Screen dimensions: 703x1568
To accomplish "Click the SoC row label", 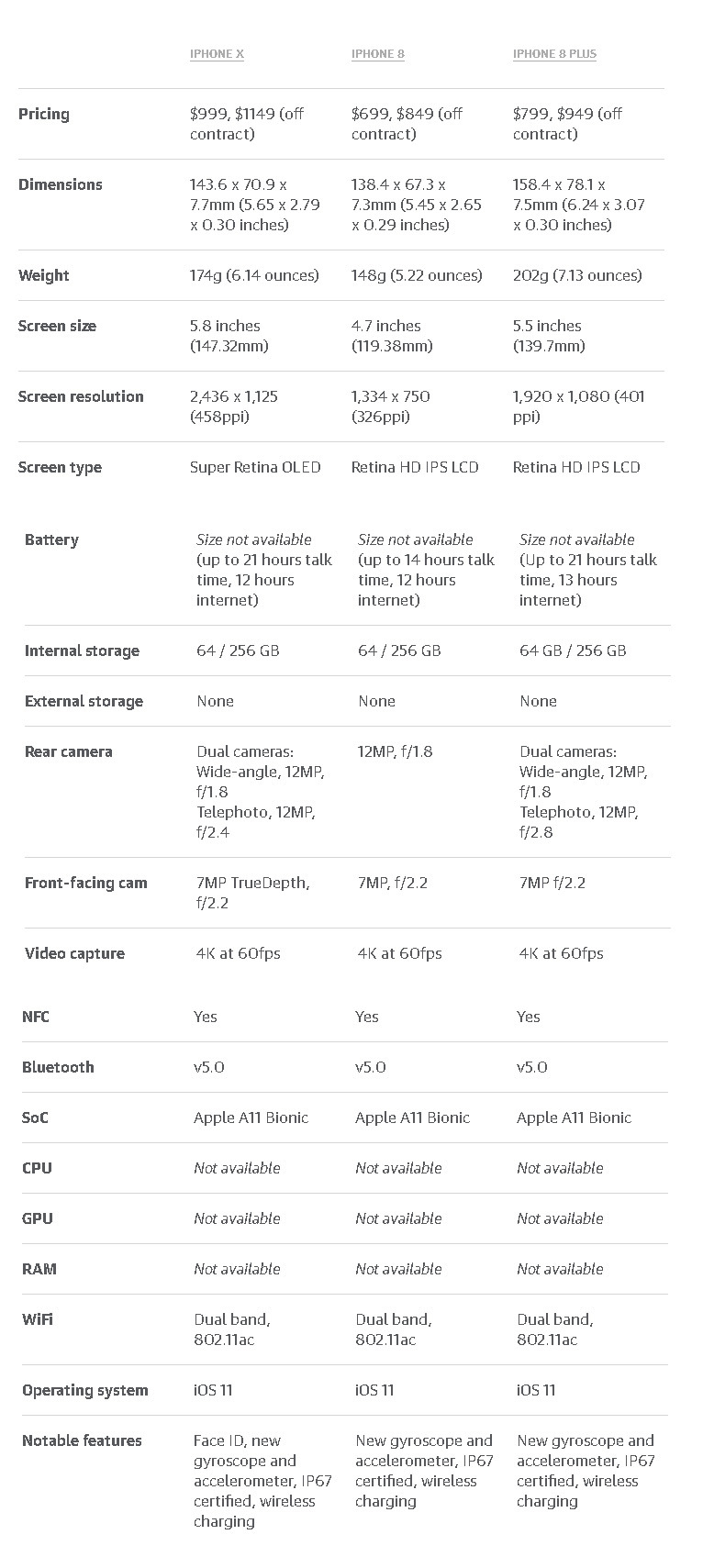I will click(35, 1118).
